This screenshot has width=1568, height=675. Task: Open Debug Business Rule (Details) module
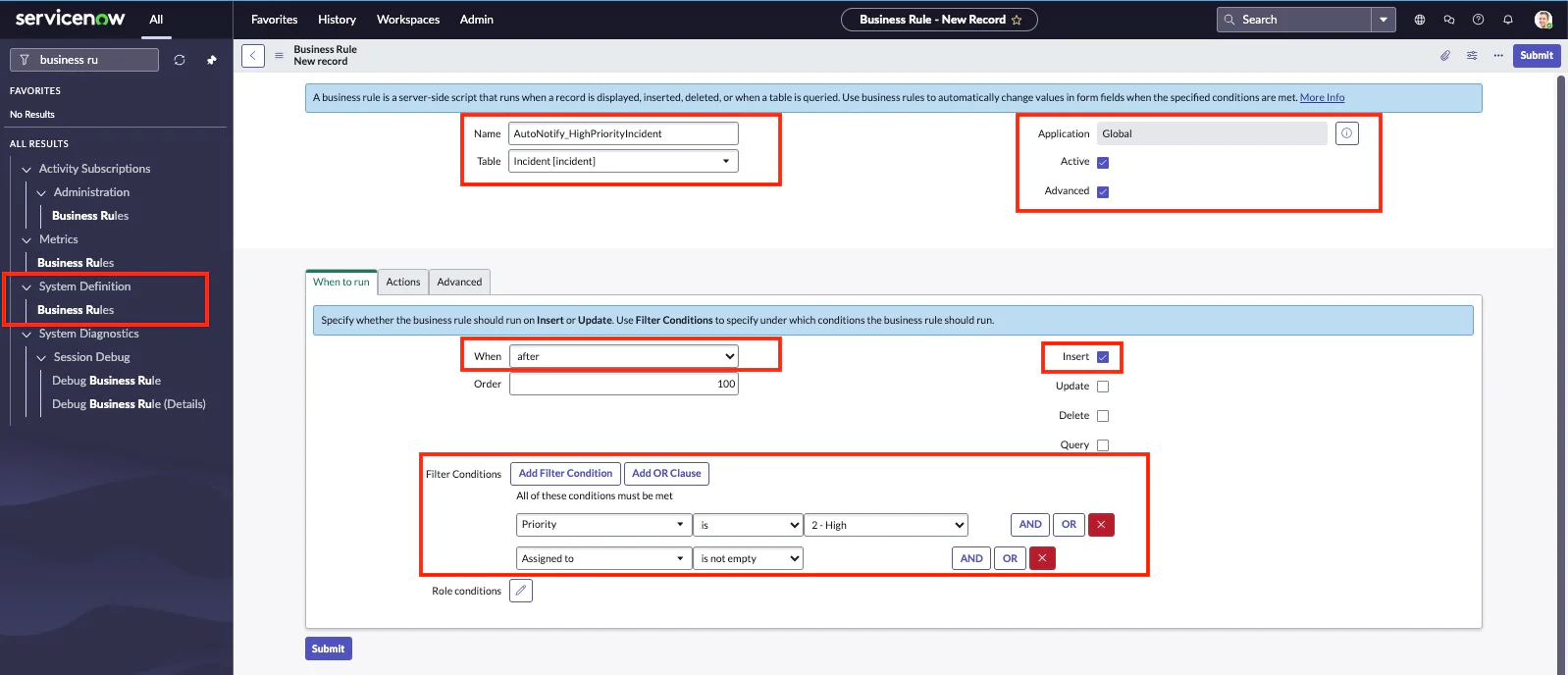click(x=129, y=404)
